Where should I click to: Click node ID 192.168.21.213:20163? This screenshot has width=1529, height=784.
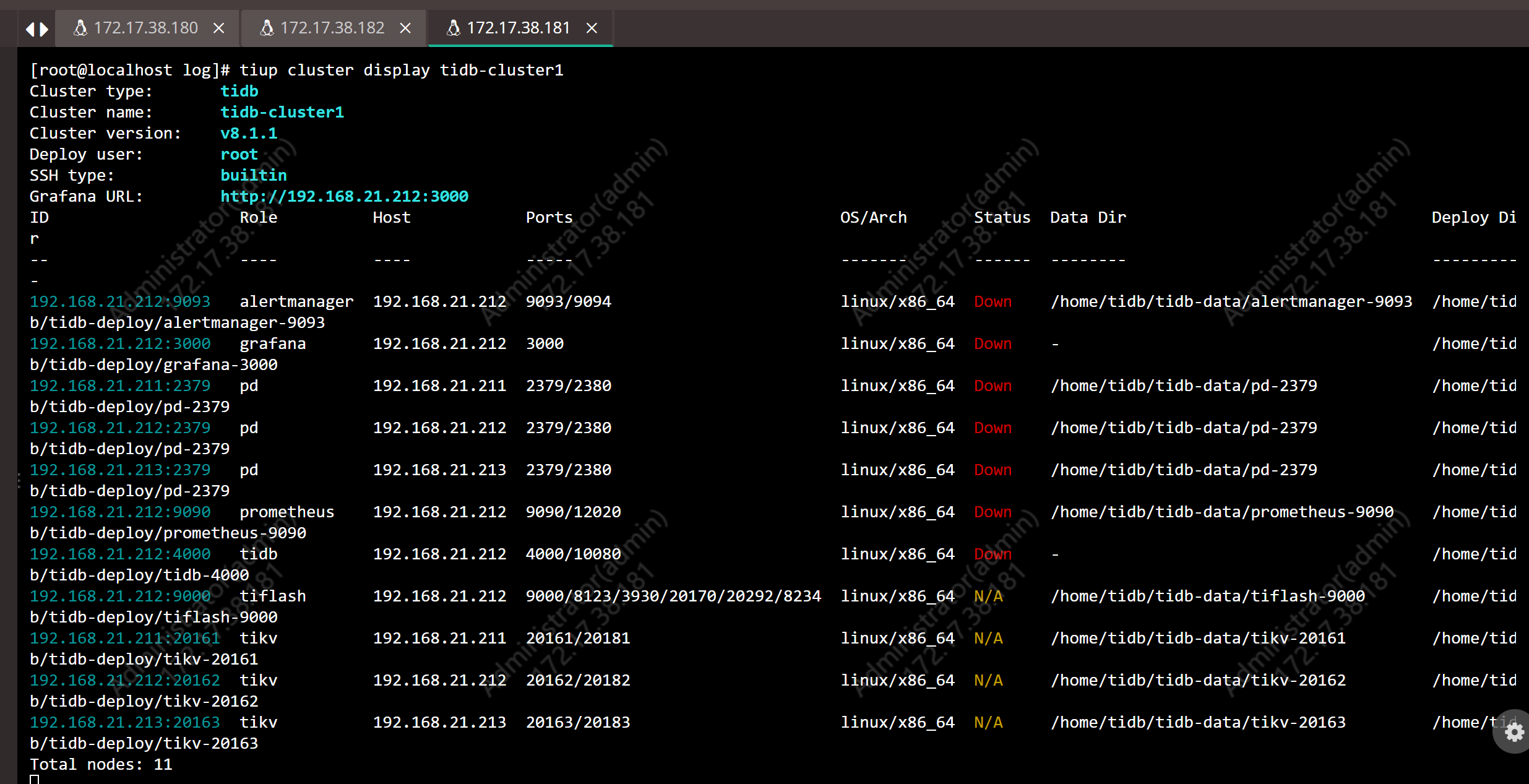(x=125, y=722)
